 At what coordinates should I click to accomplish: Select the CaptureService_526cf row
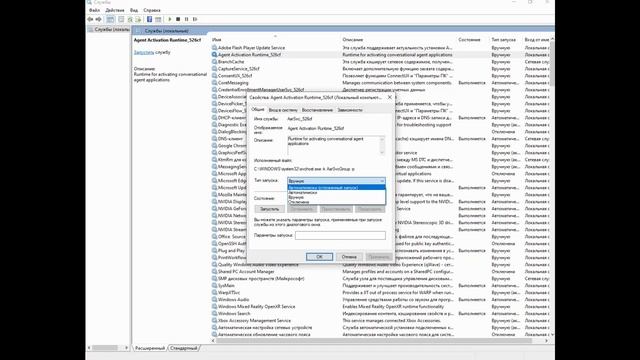380,69
